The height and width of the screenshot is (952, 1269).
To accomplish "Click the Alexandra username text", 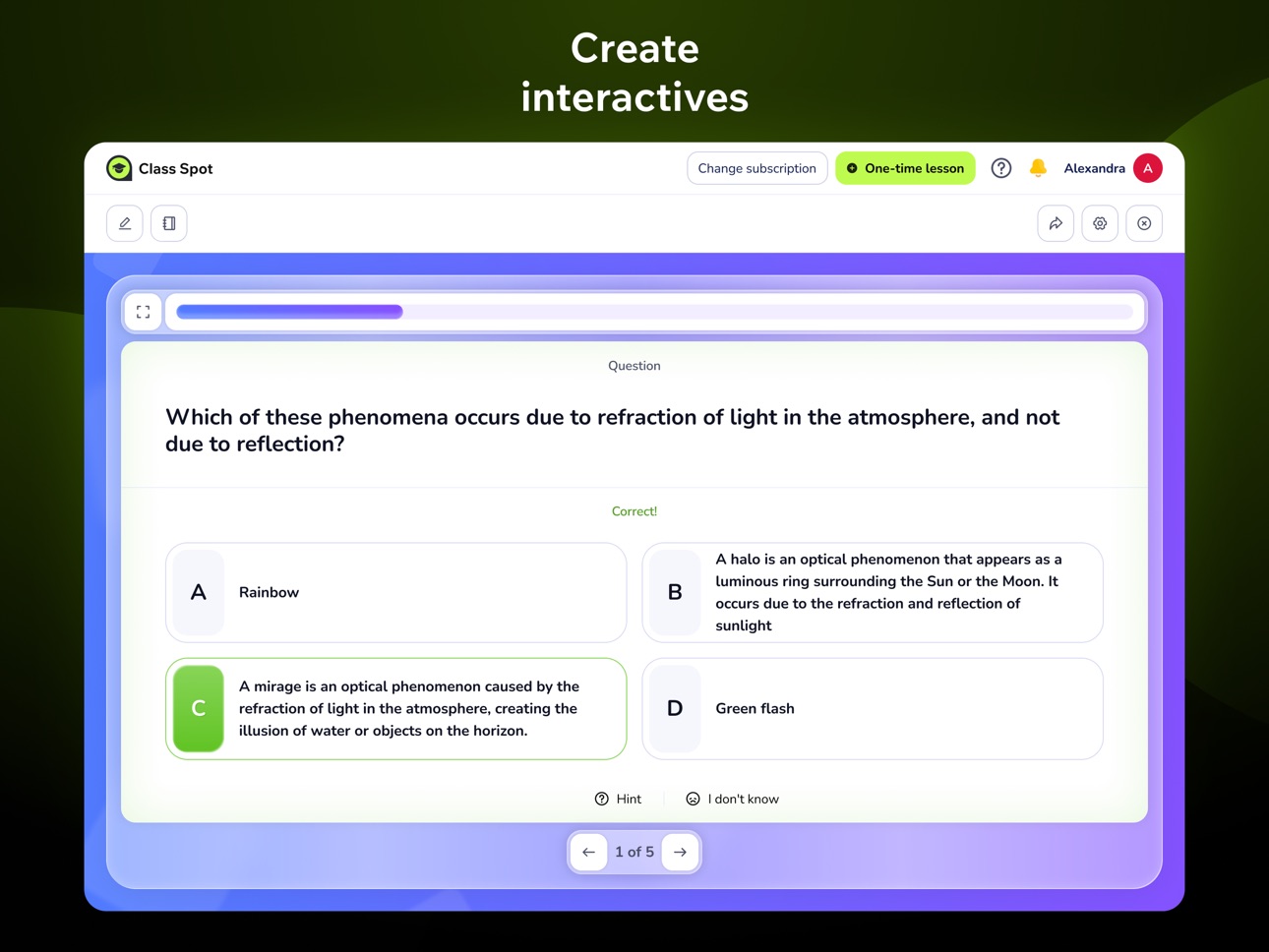I will 1094,168.
